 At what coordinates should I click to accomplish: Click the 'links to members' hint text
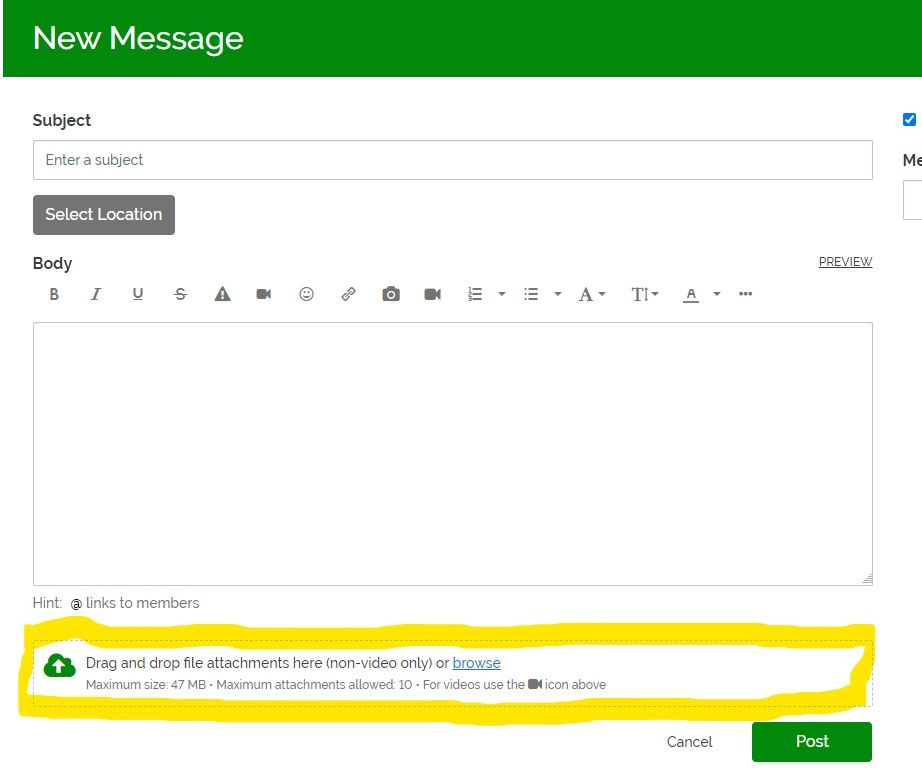(x=142, y=603)
